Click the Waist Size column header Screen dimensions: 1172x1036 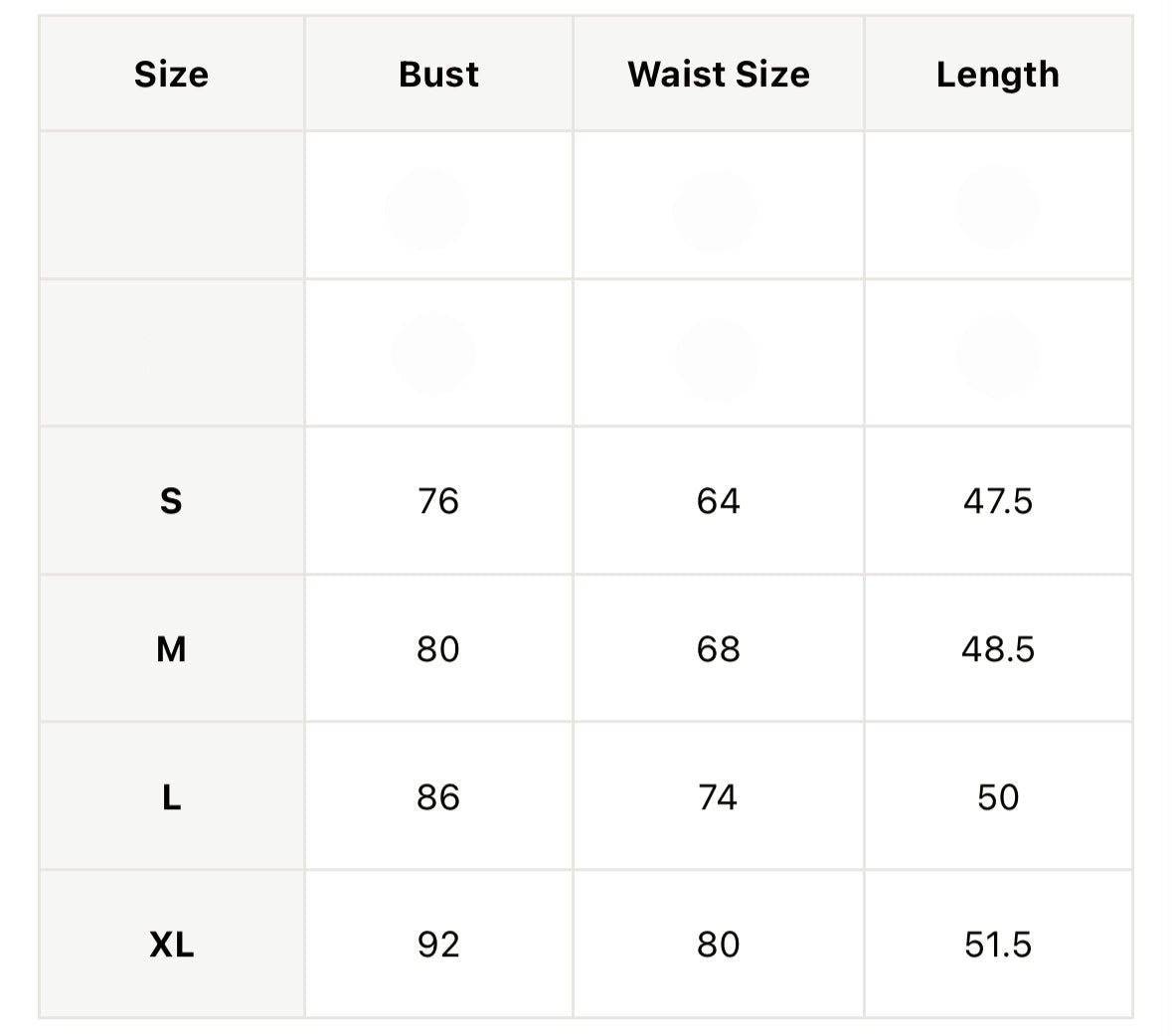(719, 74)
